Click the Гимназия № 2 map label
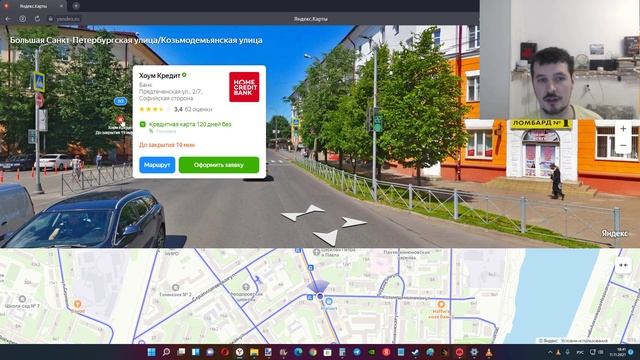The image size is (640, 360). pos(175,294)
